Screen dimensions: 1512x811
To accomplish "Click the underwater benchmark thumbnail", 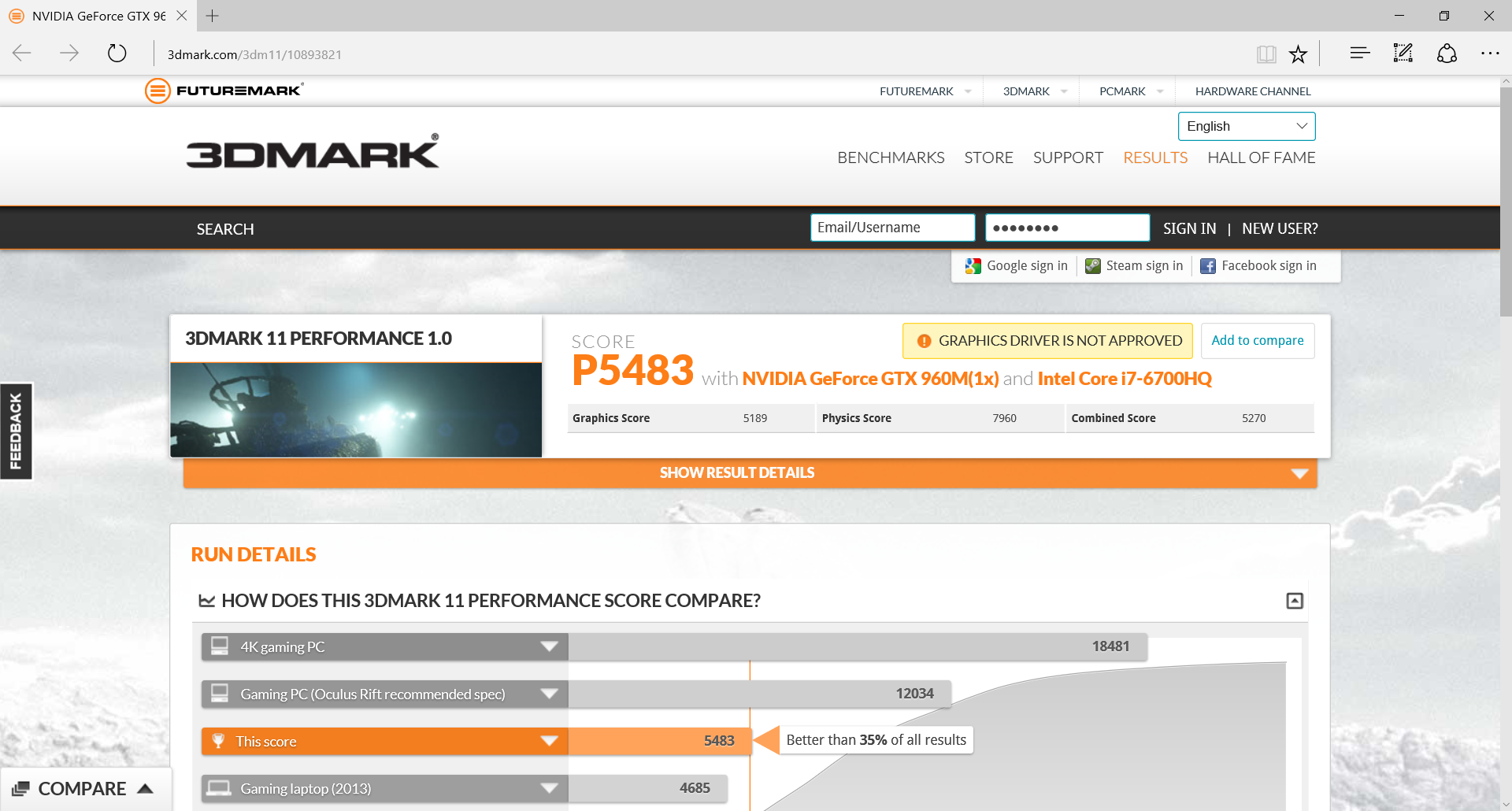I will coord(356,409).
